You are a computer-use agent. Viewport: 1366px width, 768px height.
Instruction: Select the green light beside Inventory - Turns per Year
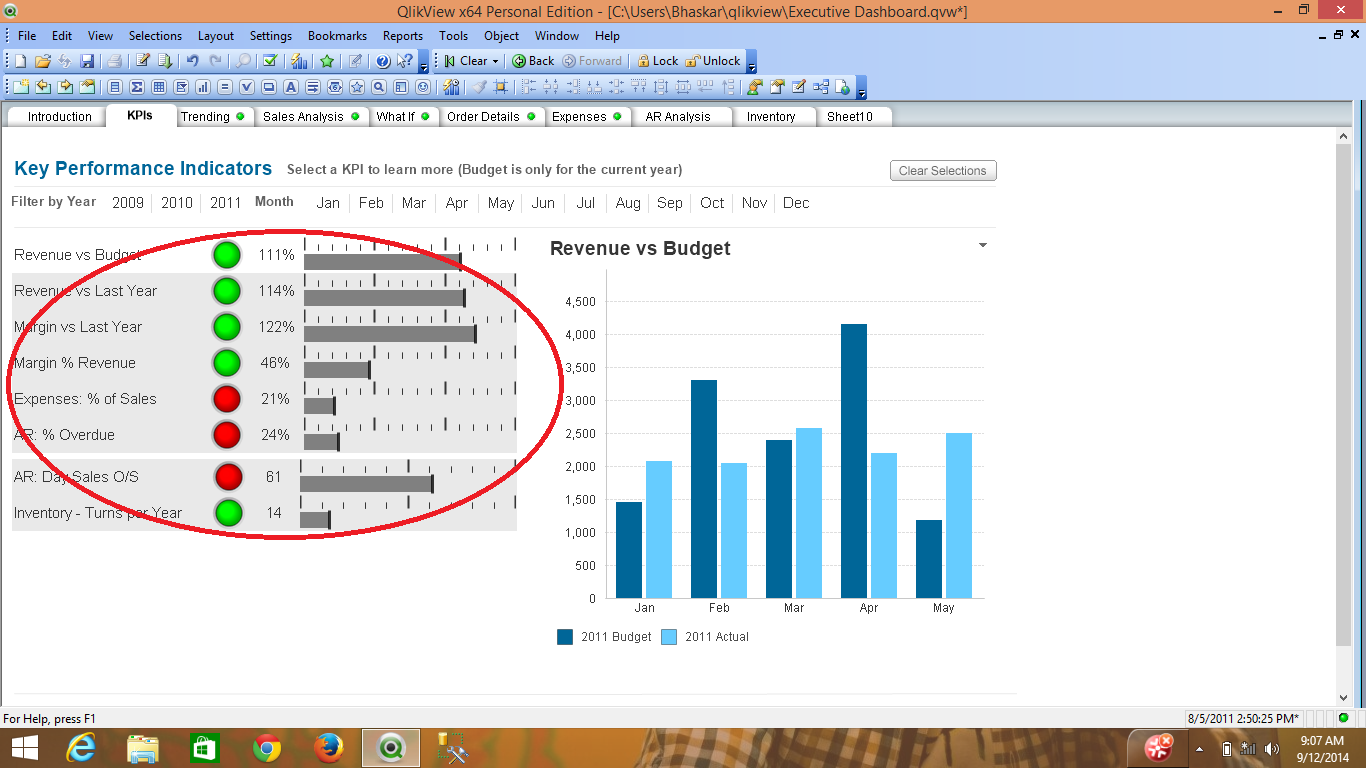point(227,513)
